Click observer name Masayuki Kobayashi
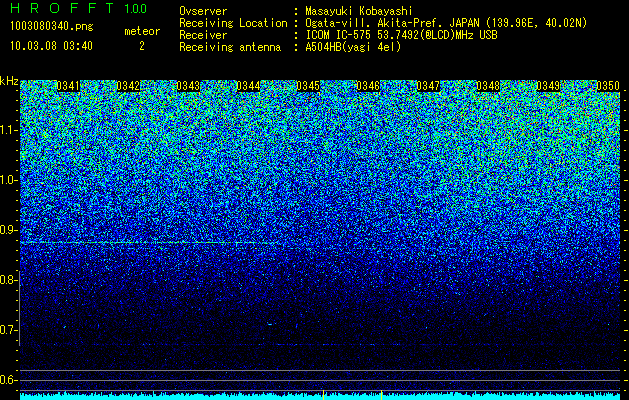Screen dimensions: 629x400 pyautogui.click(x=359, y=11)
